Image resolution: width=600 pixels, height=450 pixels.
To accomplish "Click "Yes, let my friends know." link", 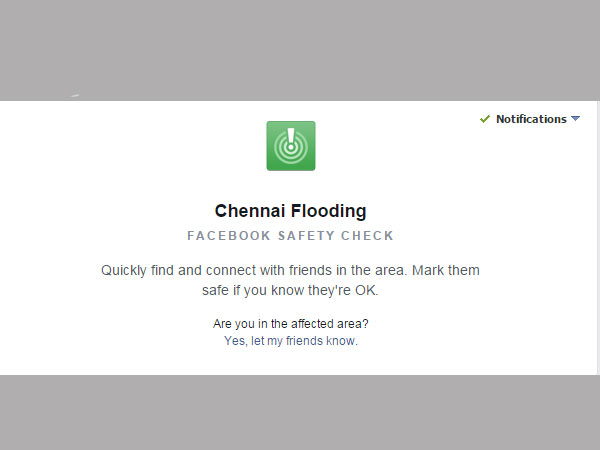I will [x=291, y=341].
